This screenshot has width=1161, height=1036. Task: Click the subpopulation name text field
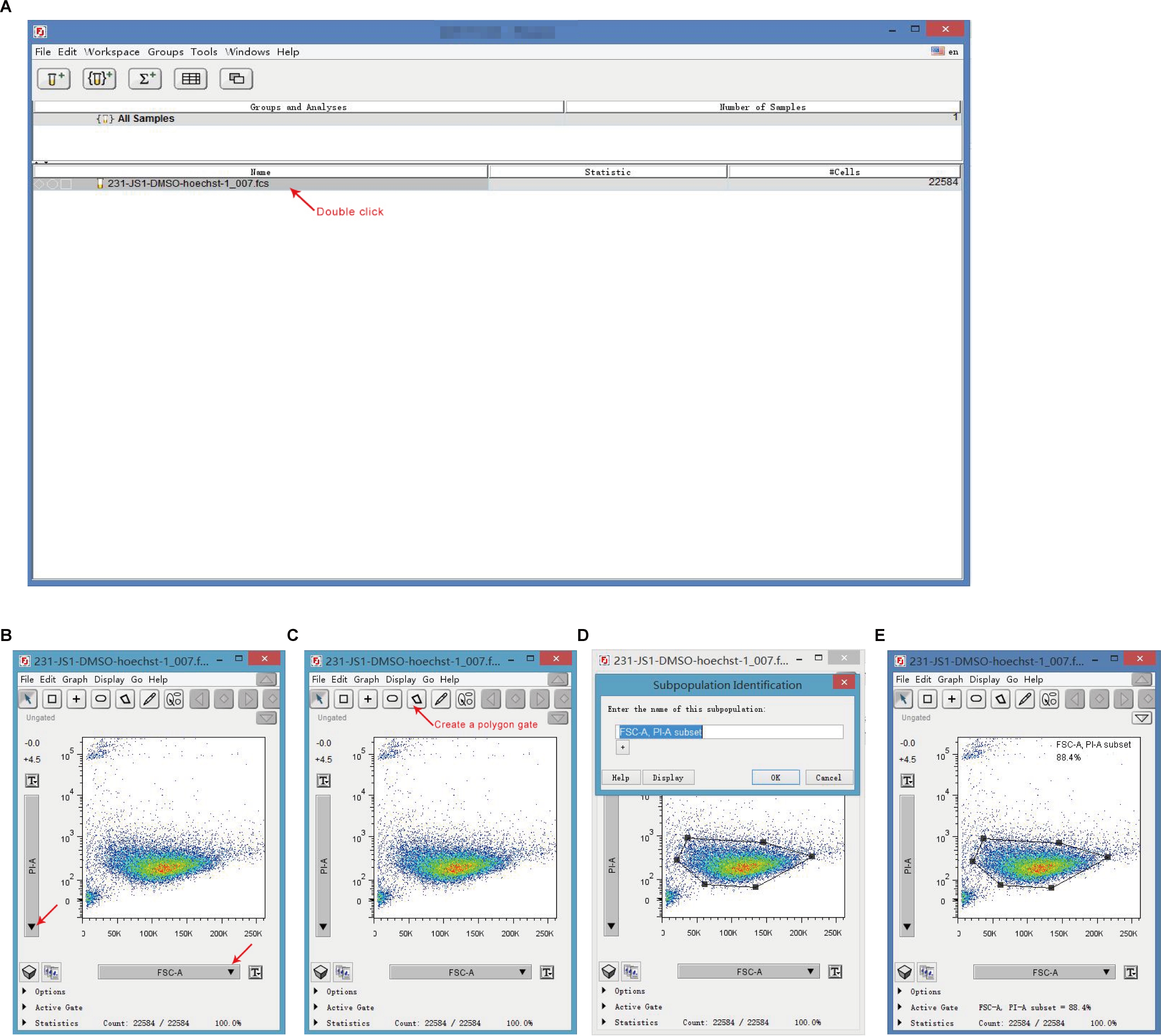(729, 732)
